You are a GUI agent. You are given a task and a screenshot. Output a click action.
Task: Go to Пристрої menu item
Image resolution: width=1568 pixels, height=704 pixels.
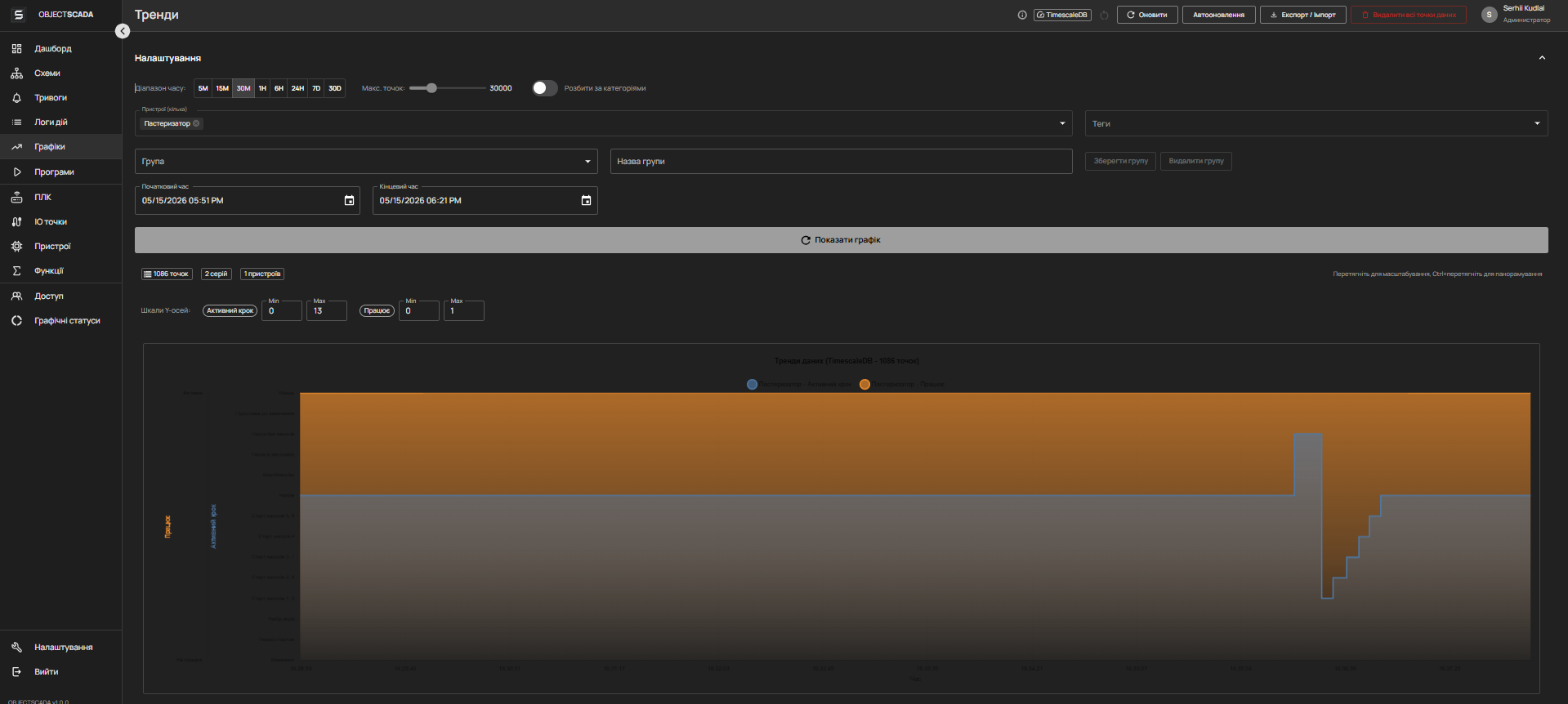[x=61, y=247]
